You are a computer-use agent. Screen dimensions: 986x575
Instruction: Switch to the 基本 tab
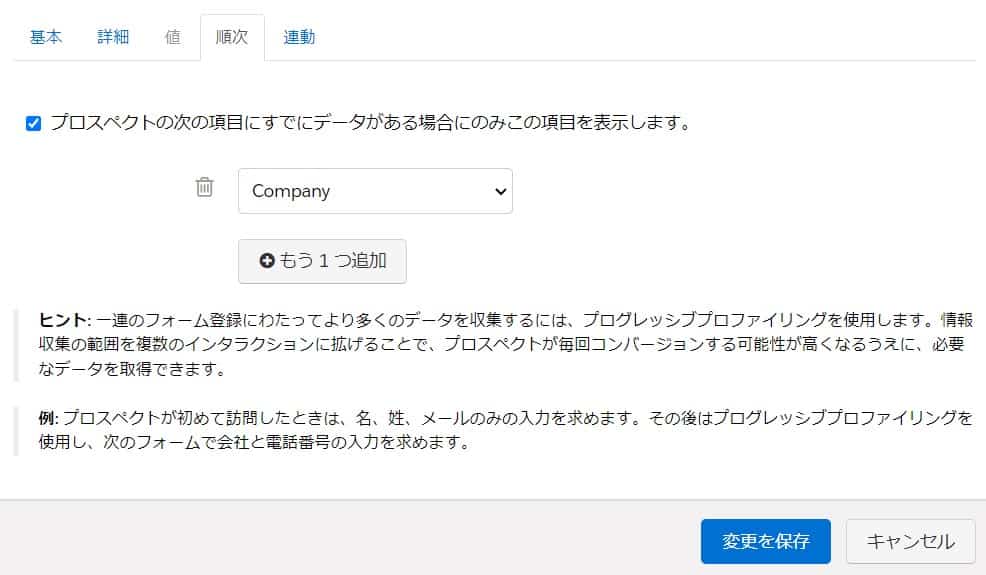coord(46,37)
